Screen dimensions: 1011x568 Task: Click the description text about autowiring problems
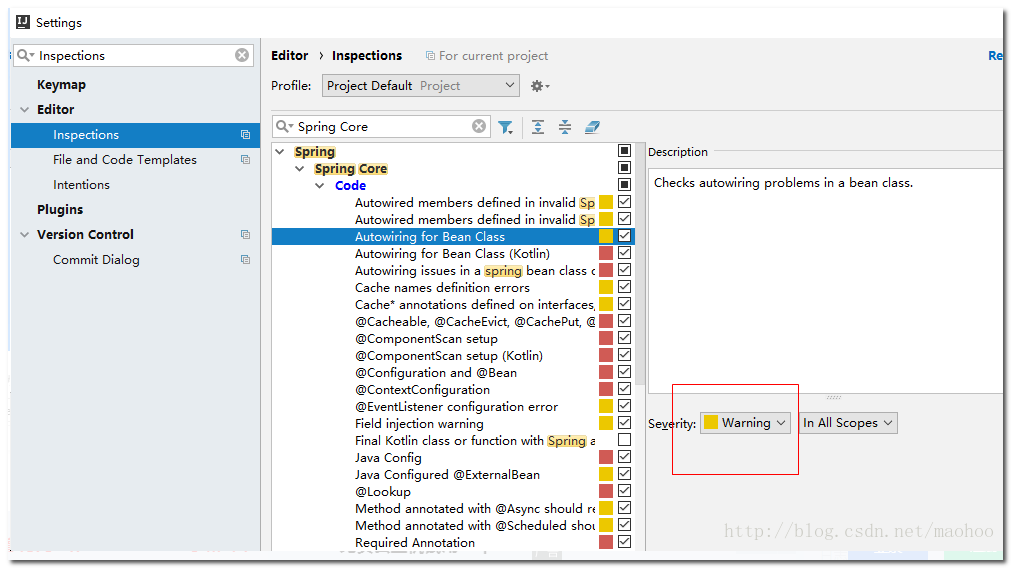click(783, 182)
